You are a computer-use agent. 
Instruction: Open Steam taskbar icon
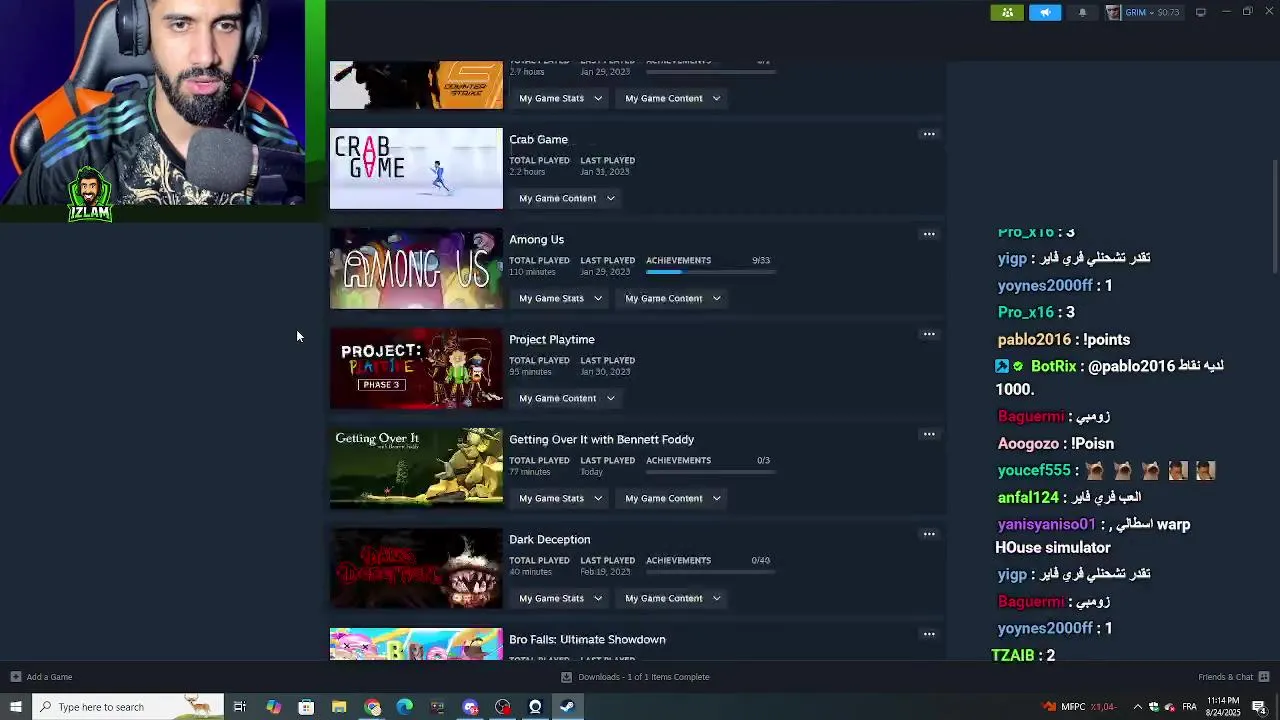click(x=567, y=707)
